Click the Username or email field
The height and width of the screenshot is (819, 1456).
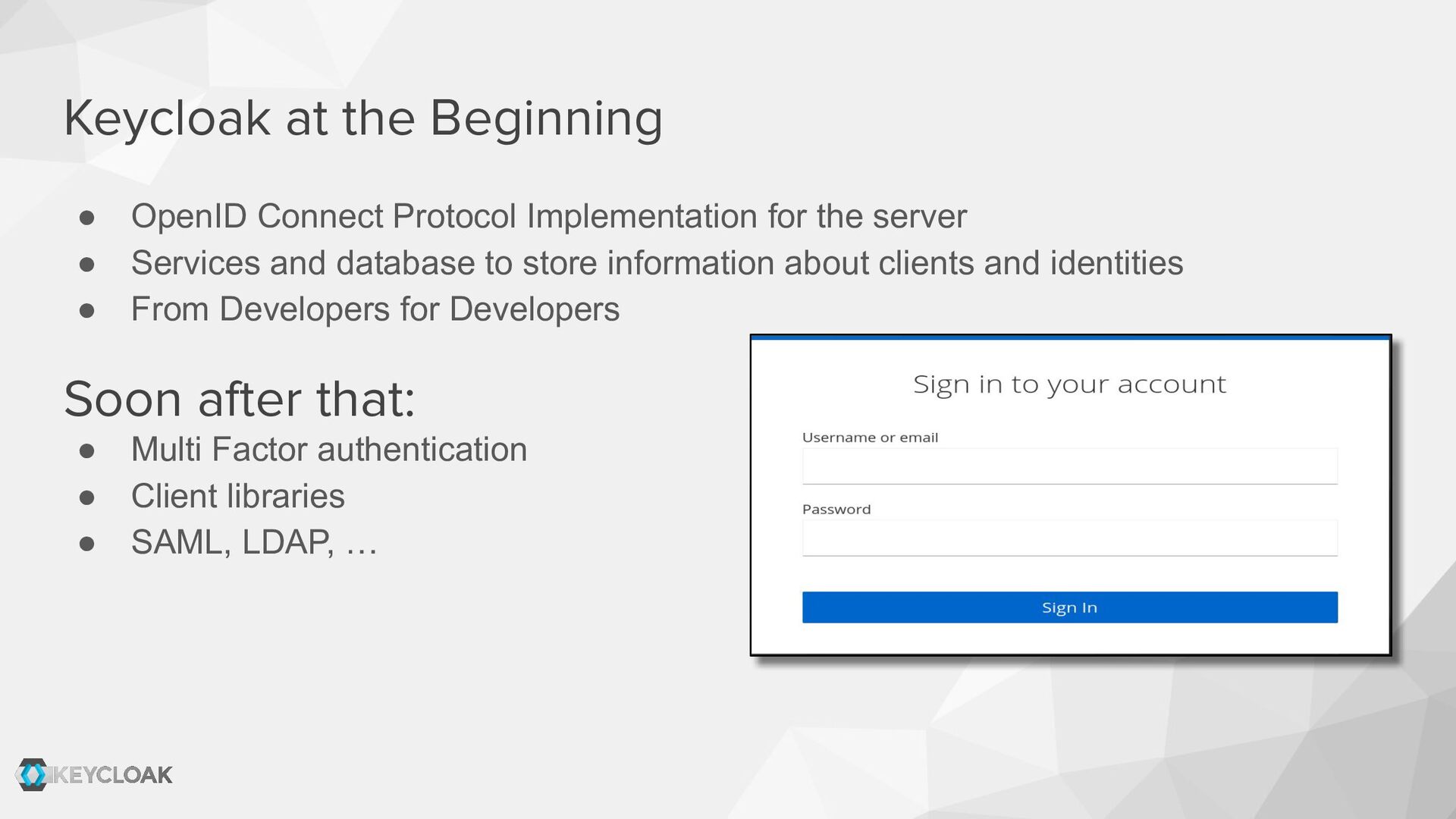pyautogui.click(x=1069, y=466)
